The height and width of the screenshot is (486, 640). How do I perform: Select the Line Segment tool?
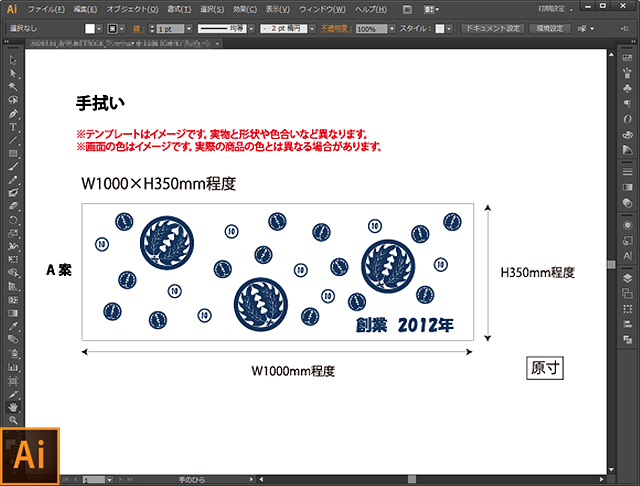(13, 140)
